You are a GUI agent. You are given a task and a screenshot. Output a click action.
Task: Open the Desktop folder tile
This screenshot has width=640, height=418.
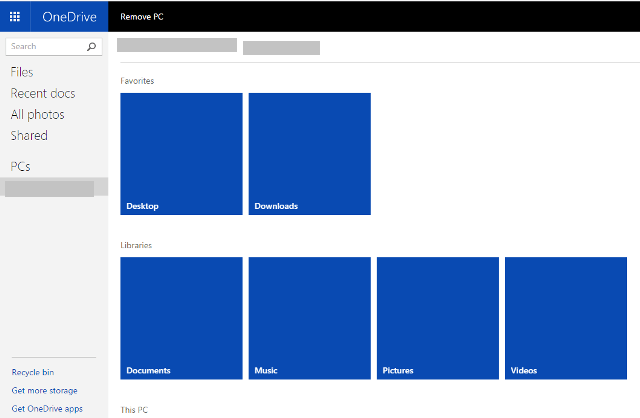(181, 154)
